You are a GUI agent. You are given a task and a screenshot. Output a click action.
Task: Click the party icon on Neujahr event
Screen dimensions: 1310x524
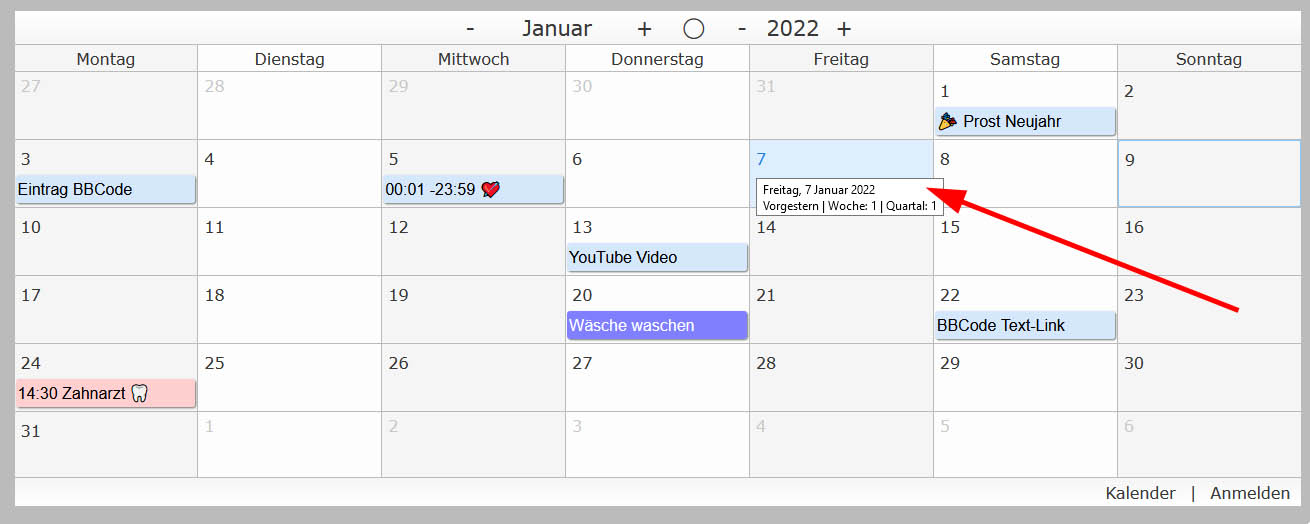948,122
